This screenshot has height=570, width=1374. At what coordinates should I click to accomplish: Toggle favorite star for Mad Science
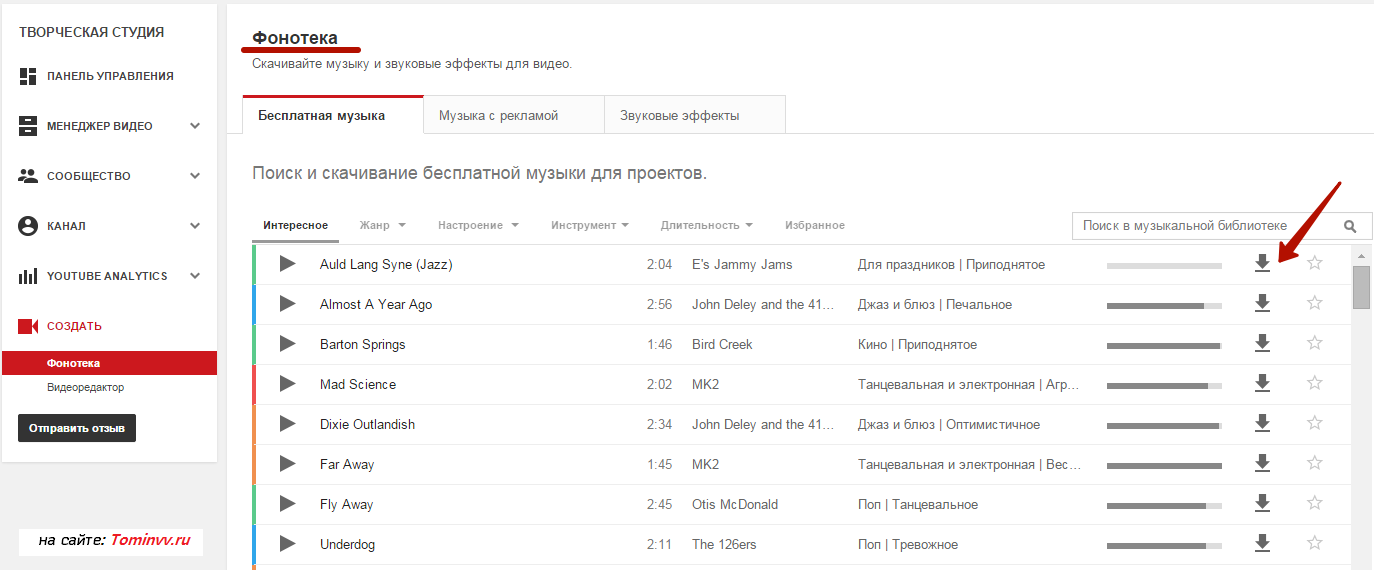tap(1315, 384)
